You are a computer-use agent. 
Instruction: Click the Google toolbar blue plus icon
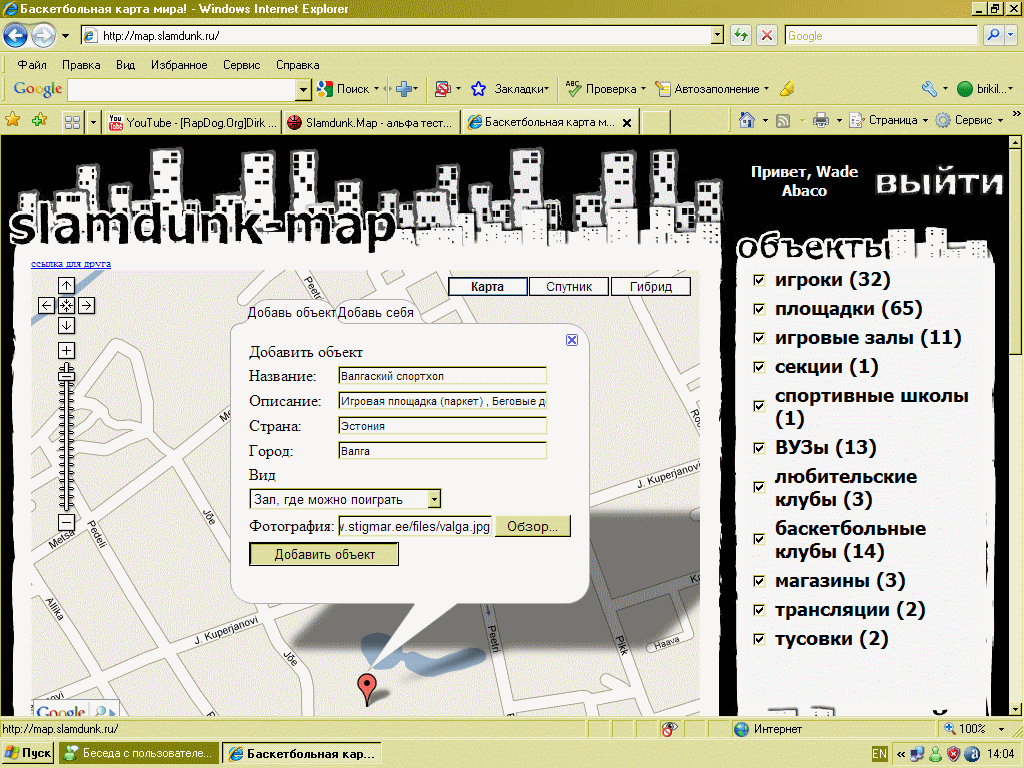click(x=404, y=89)
